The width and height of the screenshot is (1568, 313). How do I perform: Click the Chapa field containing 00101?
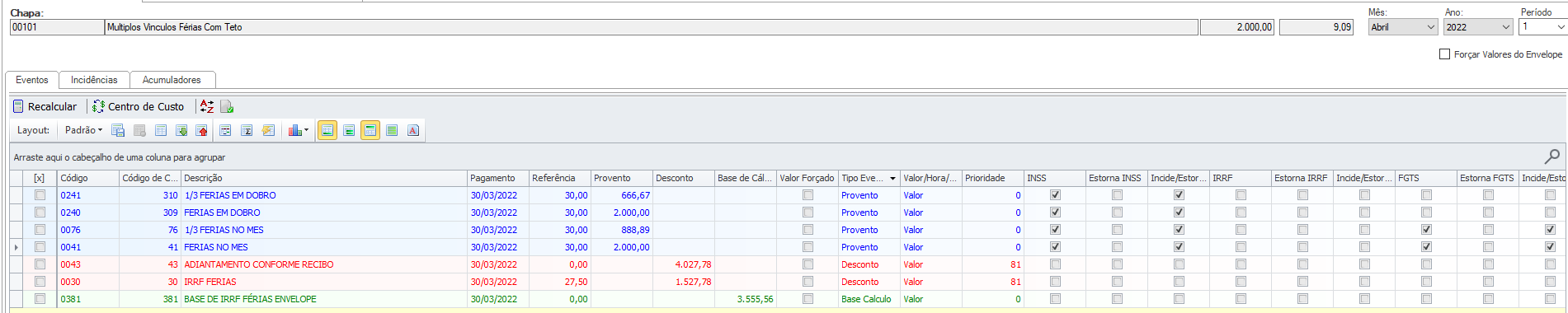tap(56, 27)
